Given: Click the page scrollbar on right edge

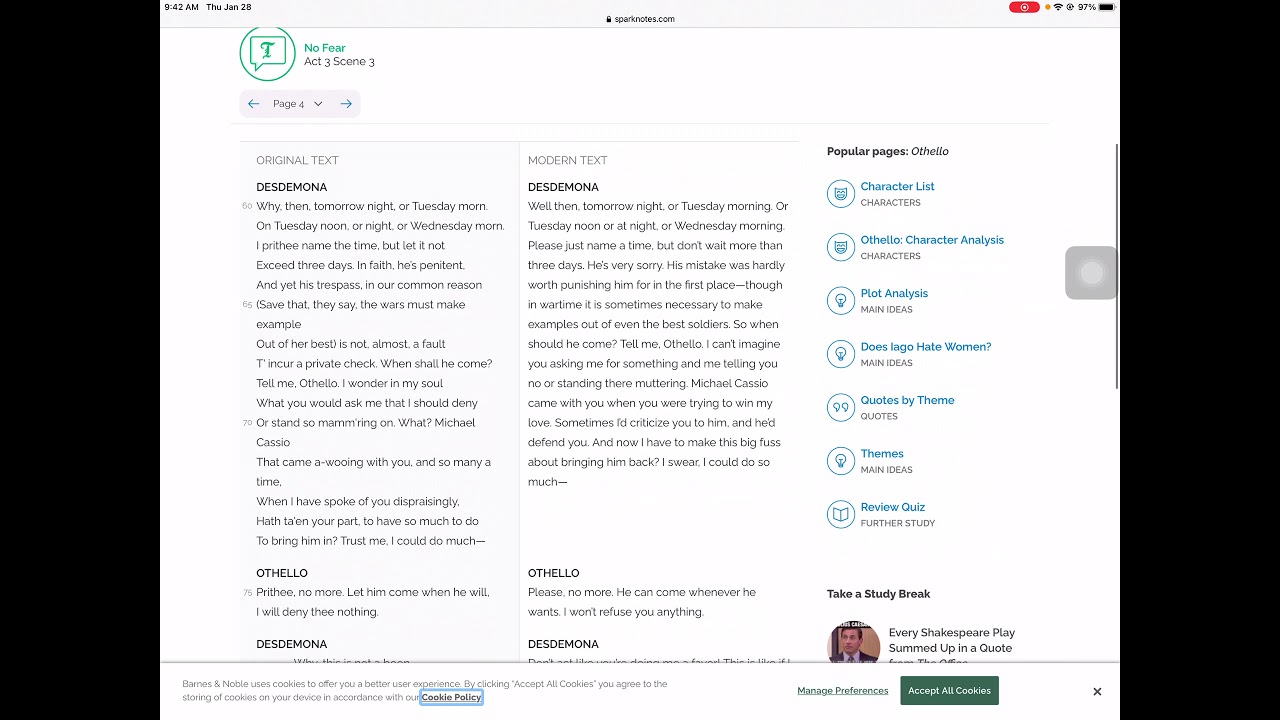Looking at the screenshot, I should click(x=1116, y=266).
